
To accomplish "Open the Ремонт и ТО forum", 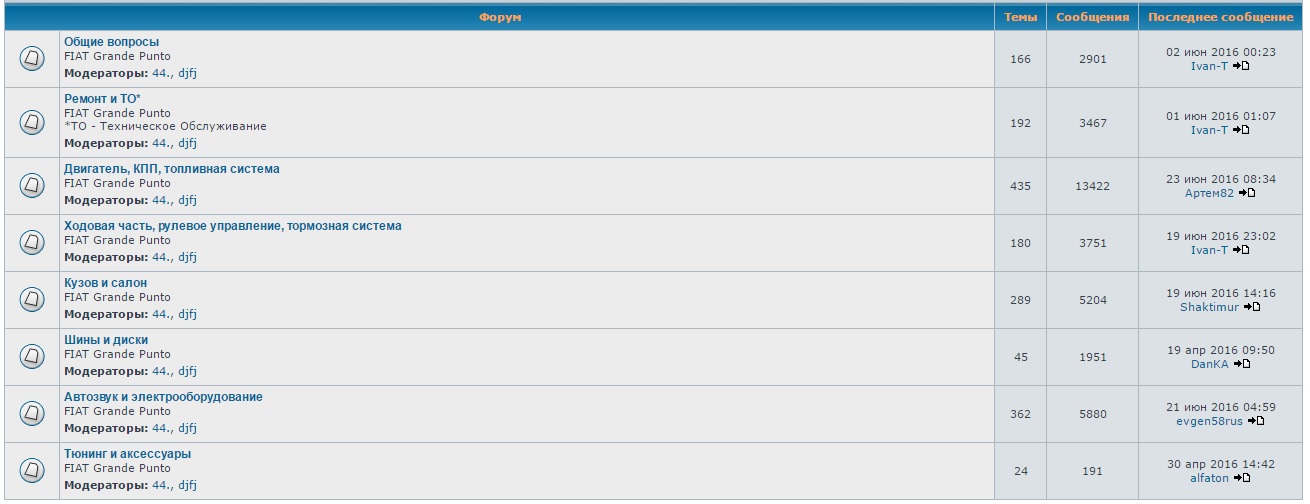I will (102, 98).
